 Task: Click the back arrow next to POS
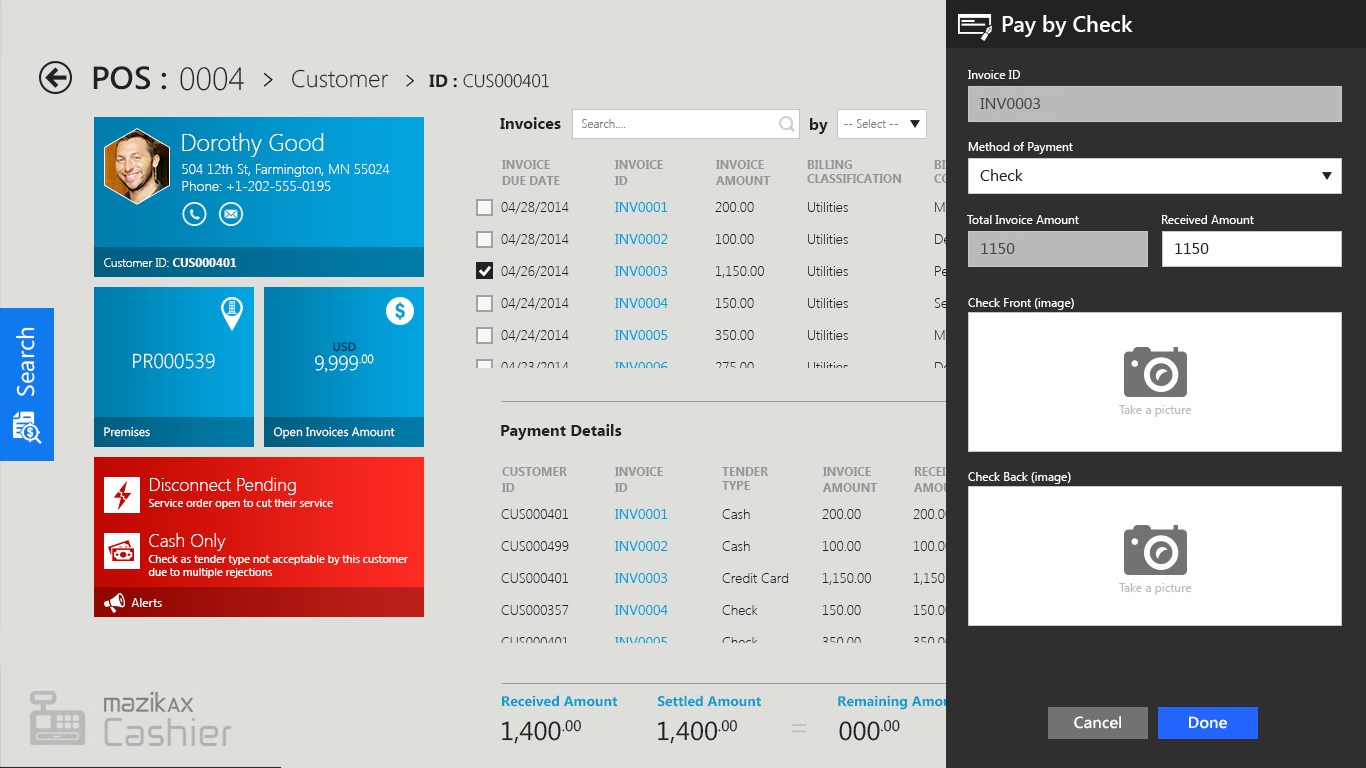click(55, 78)
